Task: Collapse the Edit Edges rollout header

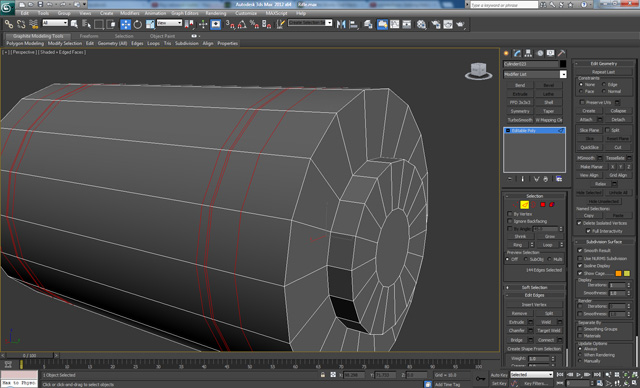Action: [x=534, y=295]
